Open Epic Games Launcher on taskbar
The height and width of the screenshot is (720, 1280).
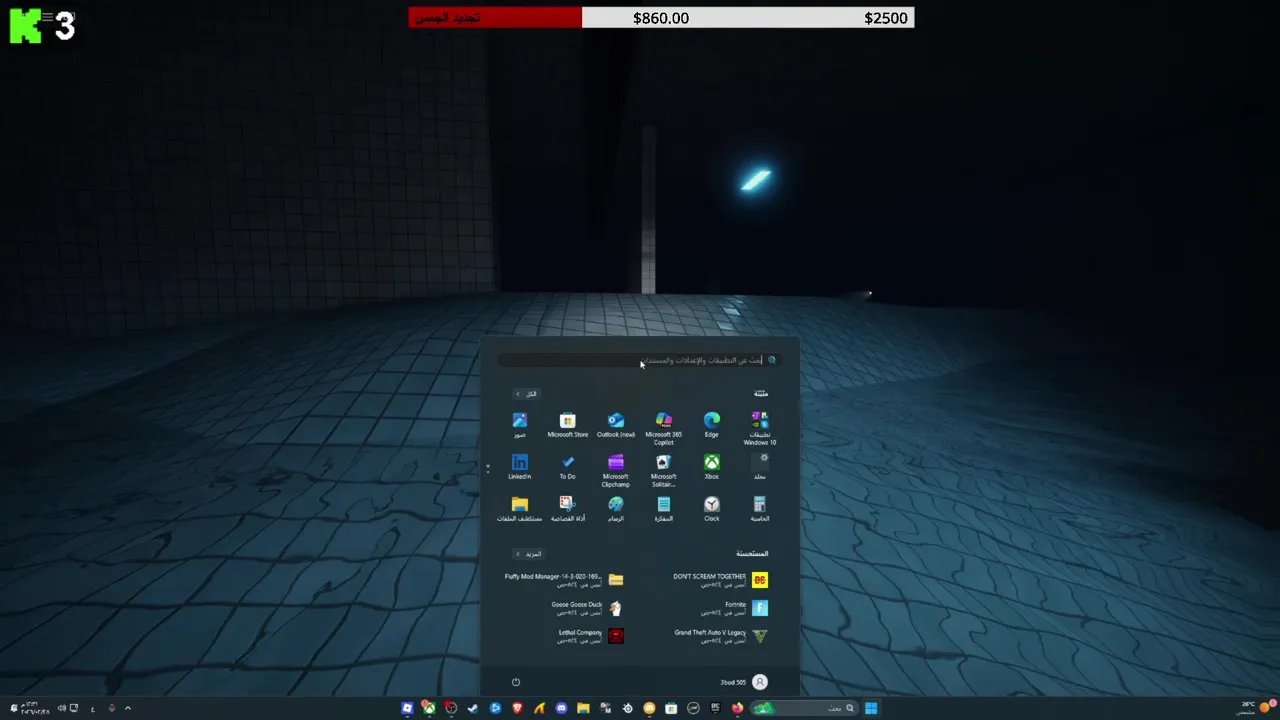[715, 708]
